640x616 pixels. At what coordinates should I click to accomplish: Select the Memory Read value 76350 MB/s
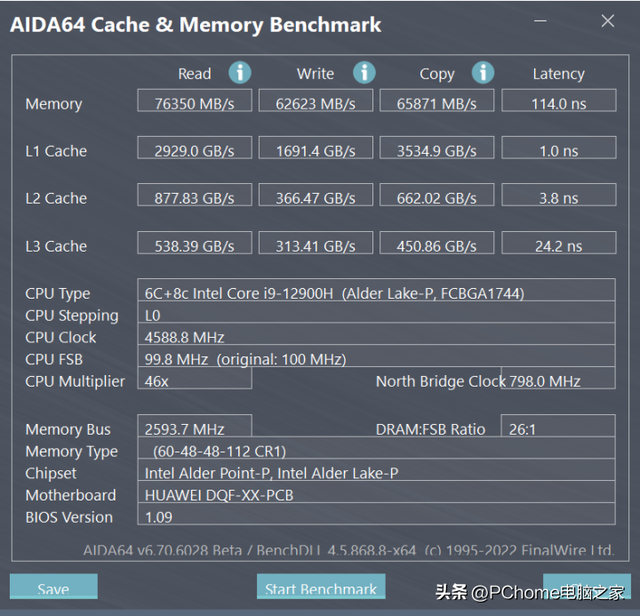coord(196,103)
